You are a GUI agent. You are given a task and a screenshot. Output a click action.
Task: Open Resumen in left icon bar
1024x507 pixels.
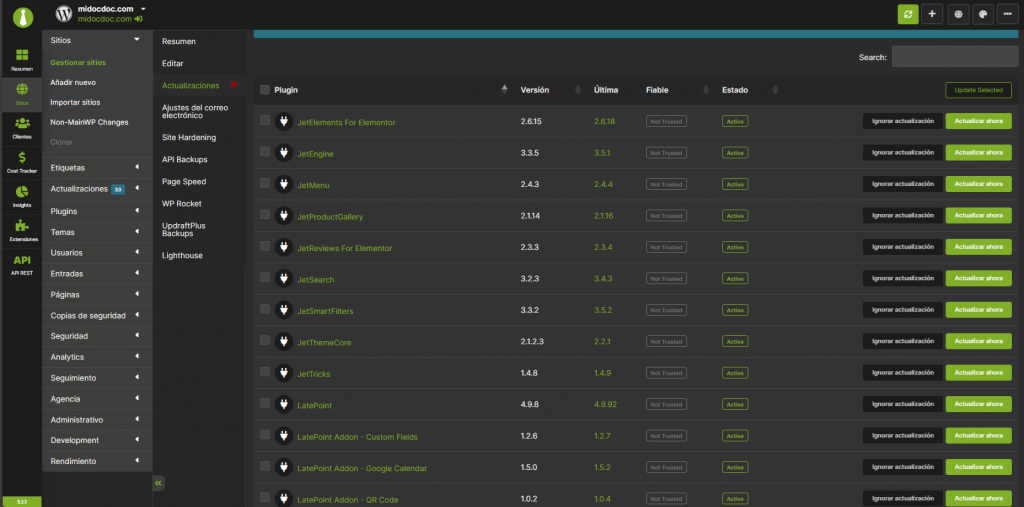22,59
